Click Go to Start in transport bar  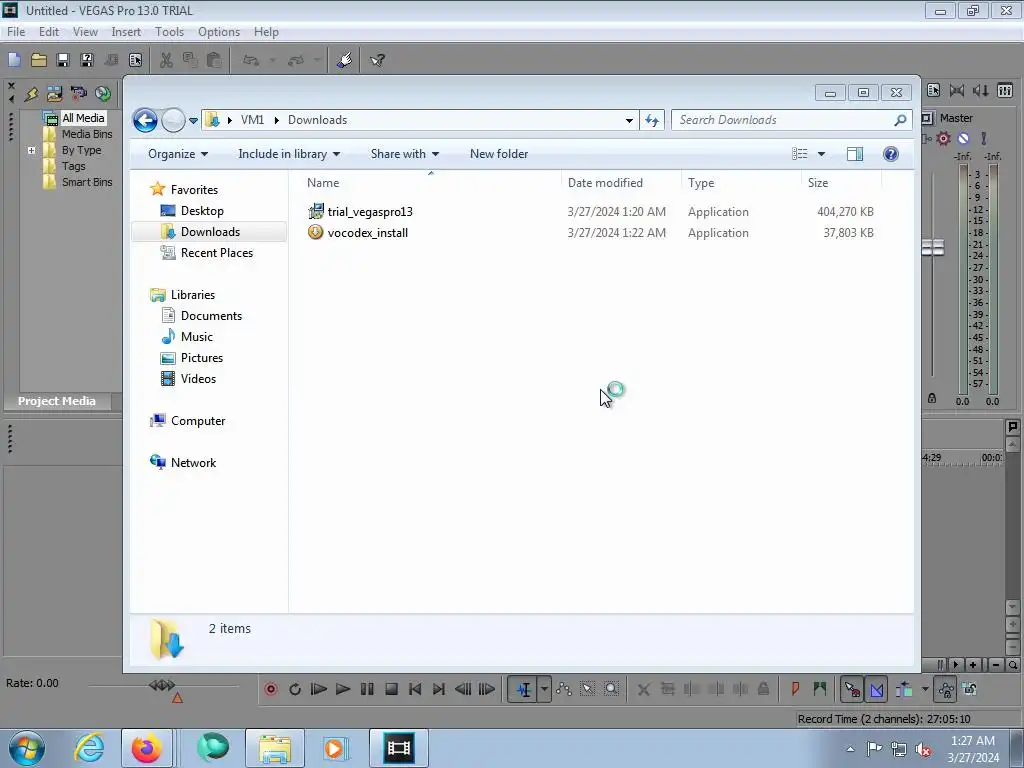pos(415,689)
